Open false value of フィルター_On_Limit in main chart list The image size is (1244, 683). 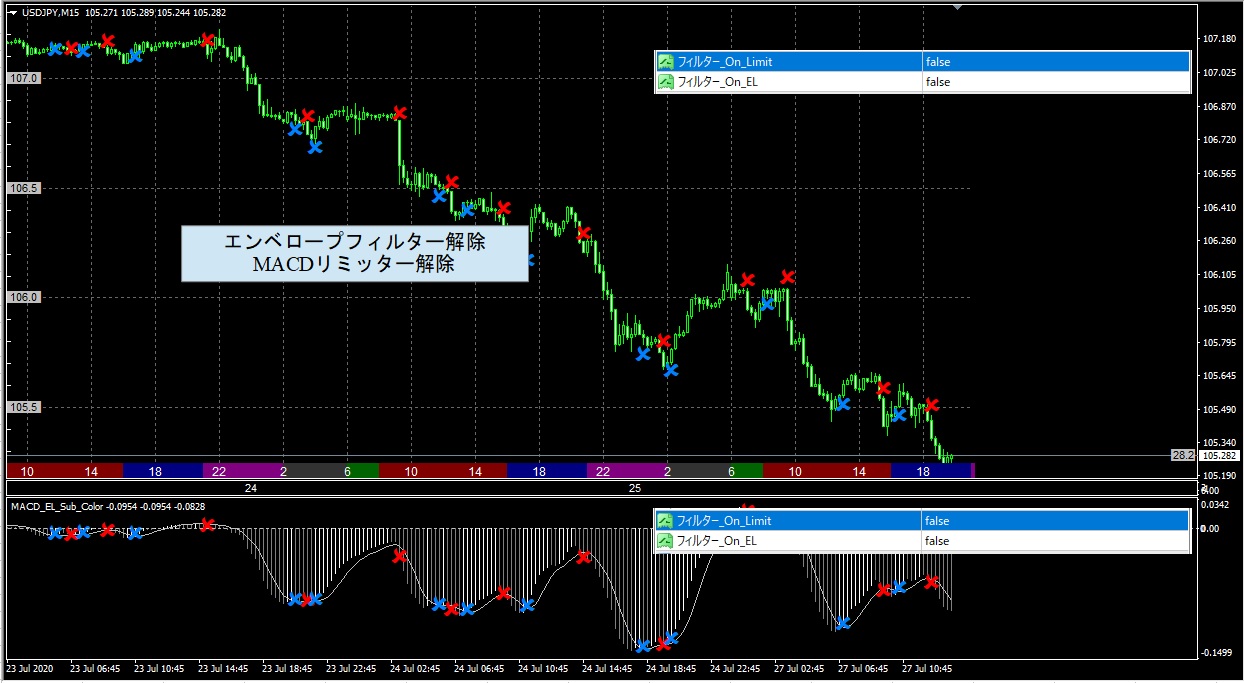coord(1056,62)
